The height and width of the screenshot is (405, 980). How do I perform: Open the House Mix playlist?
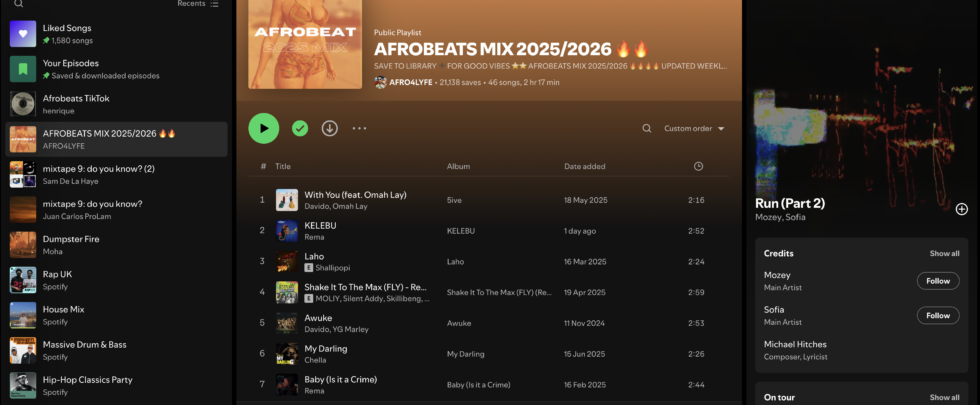point(116,315)
